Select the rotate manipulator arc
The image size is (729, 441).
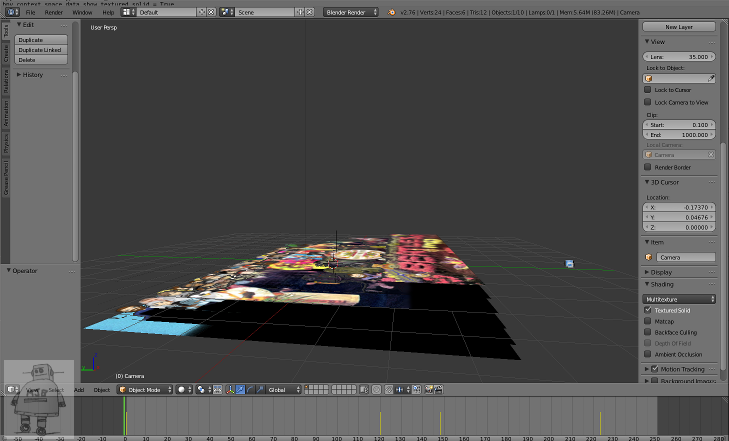(250, 389)
